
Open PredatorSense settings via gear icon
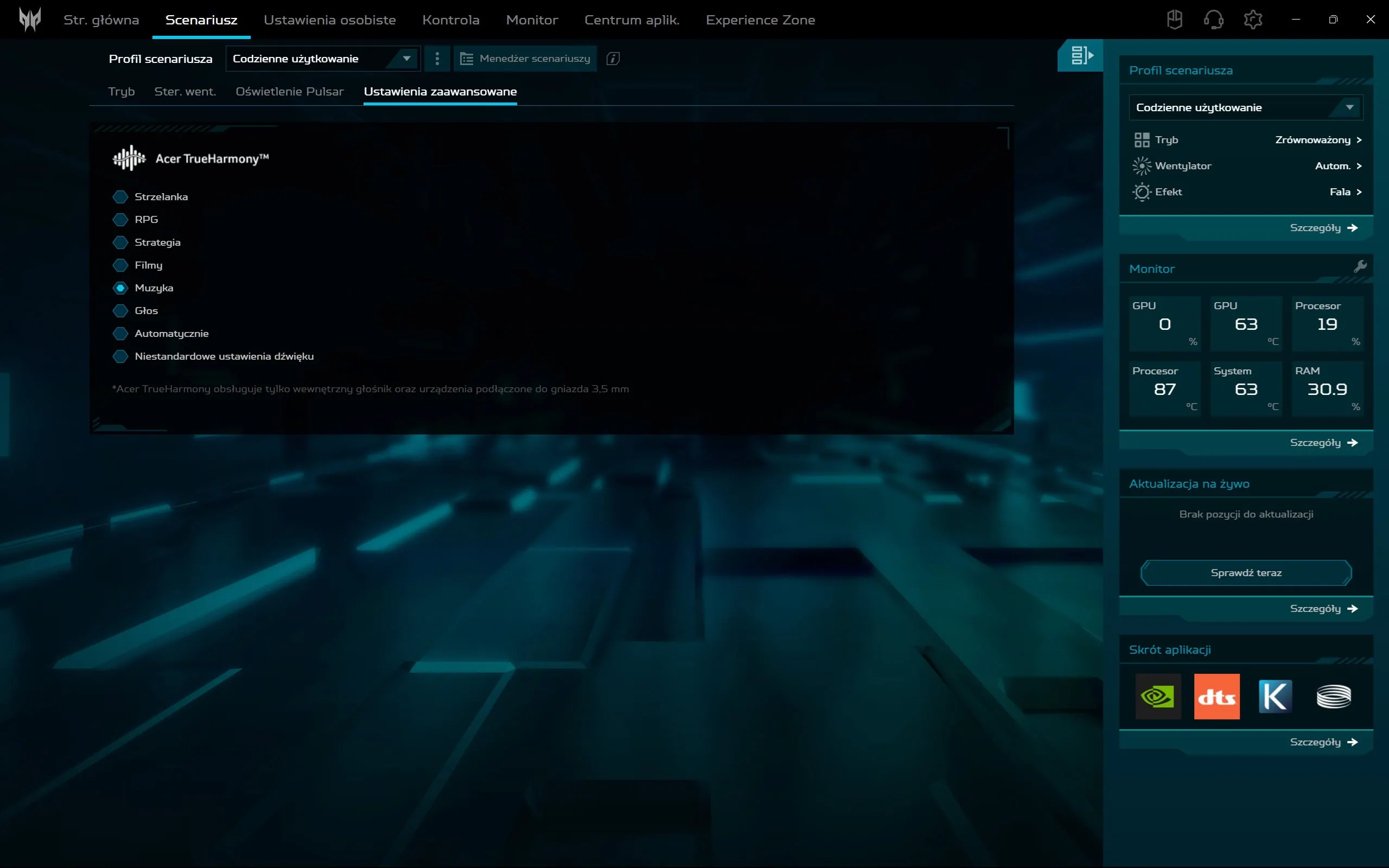tap(1253, 19)
